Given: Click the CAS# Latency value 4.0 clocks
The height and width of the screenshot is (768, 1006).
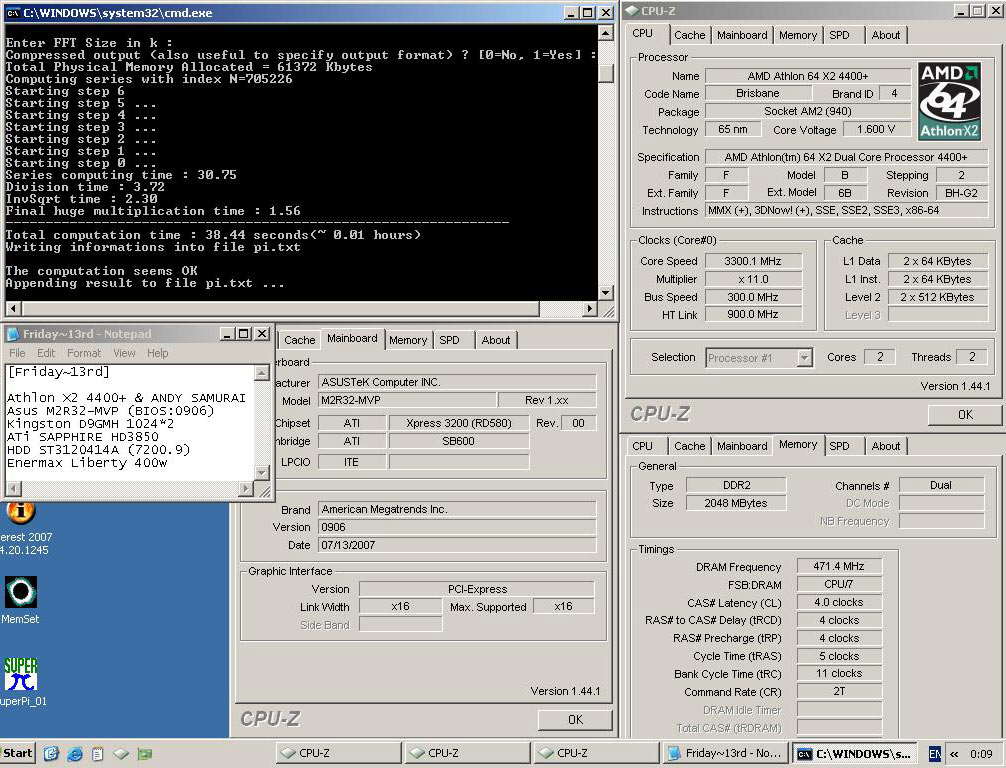Looking at the screenshot, I should (839, 602).
